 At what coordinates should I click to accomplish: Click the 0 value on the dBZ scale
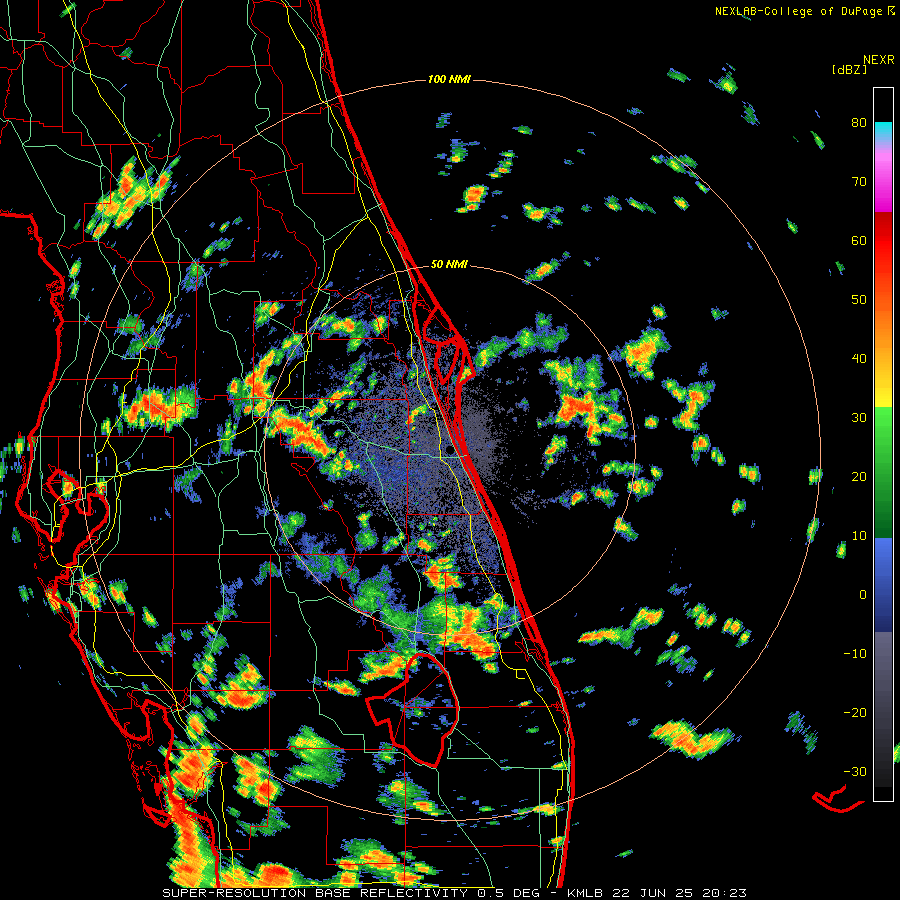(x=863, y=595)
